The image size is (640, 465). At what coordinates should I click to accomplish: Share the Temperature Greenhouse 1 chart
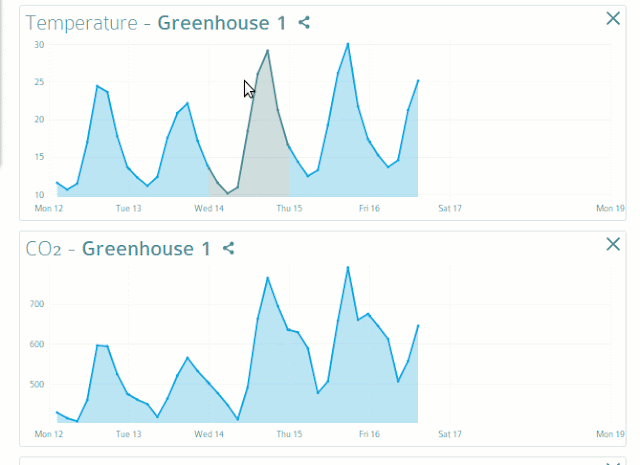coord(304,22)
